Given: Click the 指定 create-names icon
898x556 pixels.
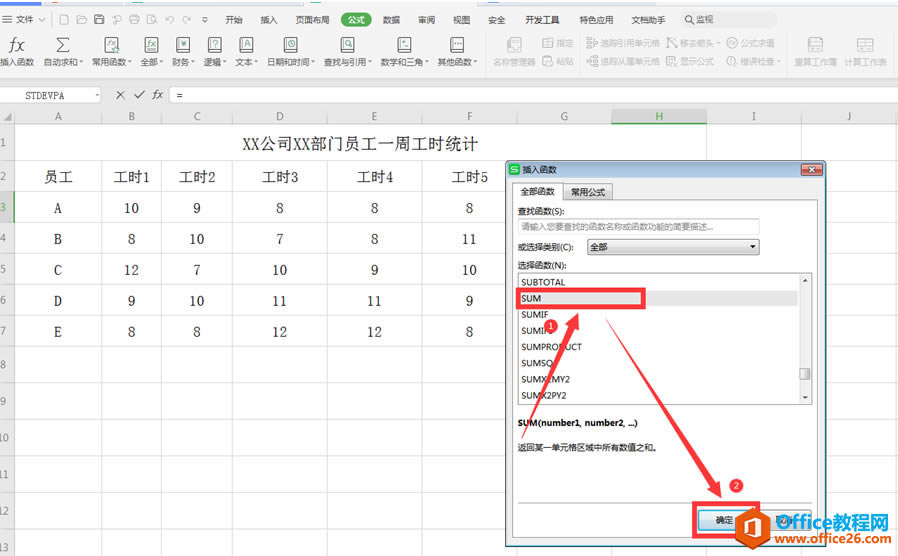Looking at the screenshot, I should point(557,43).
